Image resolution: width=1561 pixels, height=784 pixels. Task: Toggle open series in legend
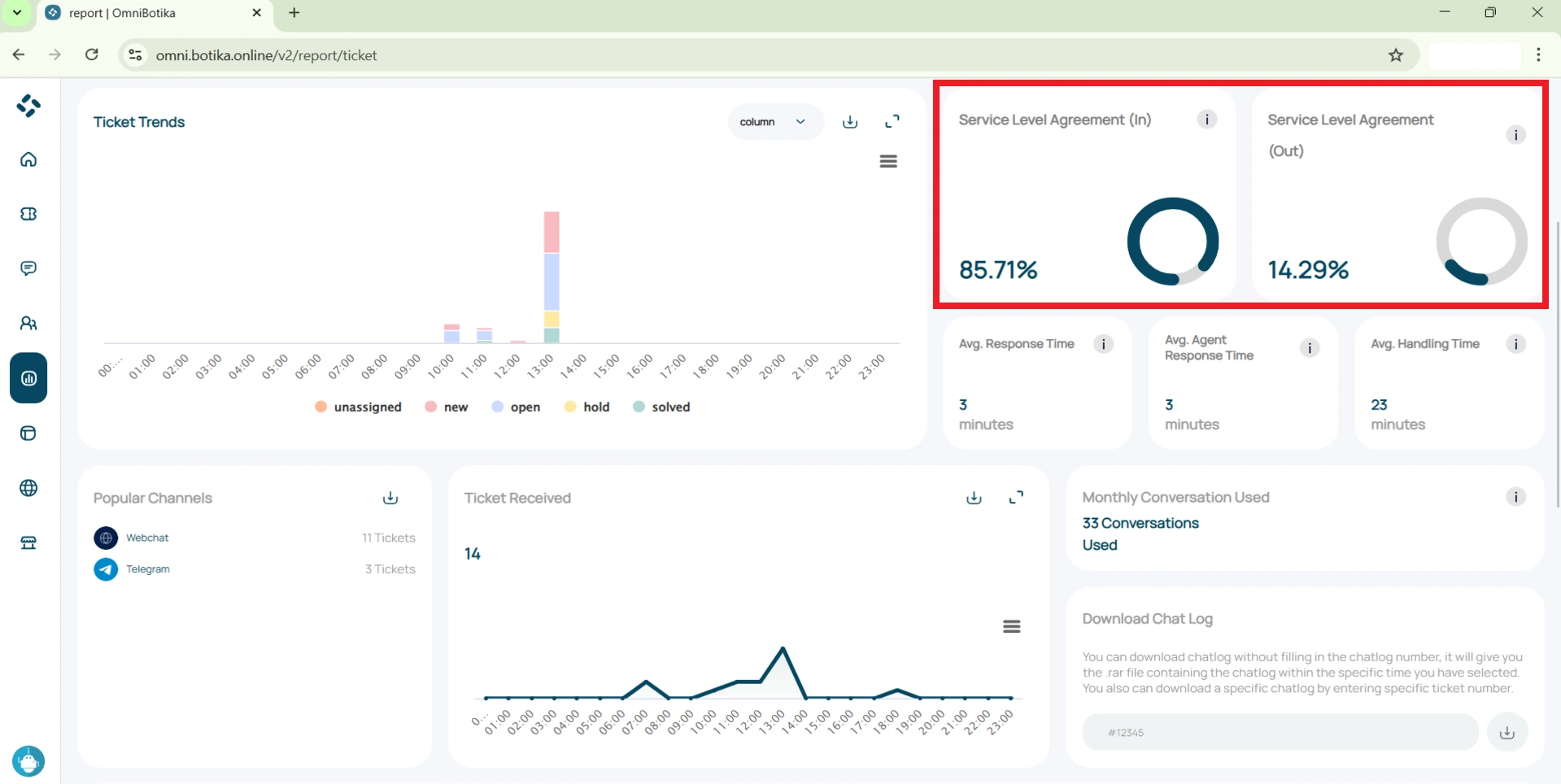pos(516,407)
